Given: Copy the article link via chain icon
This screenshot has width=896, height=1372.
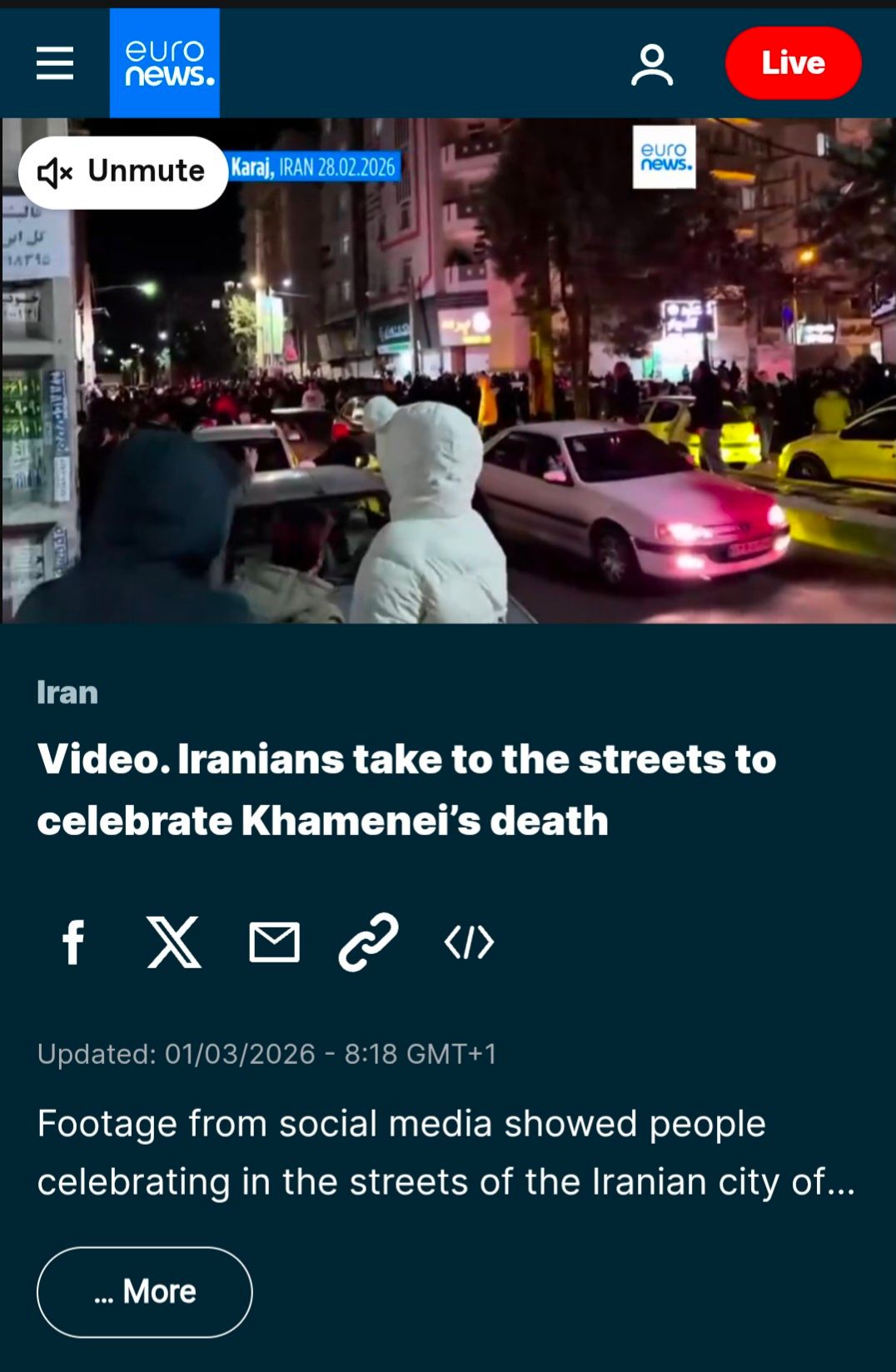Looking at the screenshot, I should [x=368, y=942].
